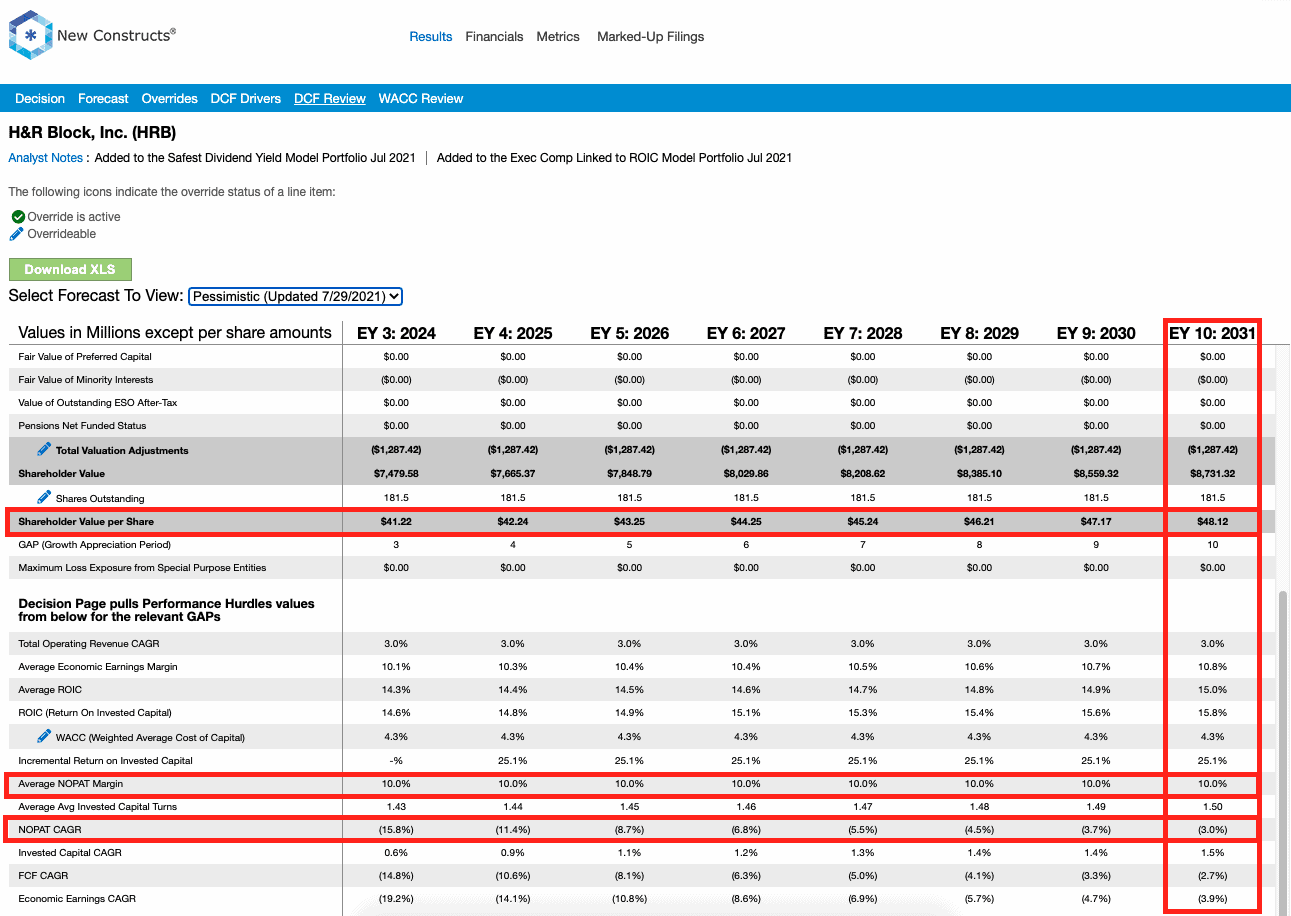Viewport: 1291px width, 916px height.
Task: Click the Value of Outstanding ESO After-Tax label
Action: pos(98,403)
